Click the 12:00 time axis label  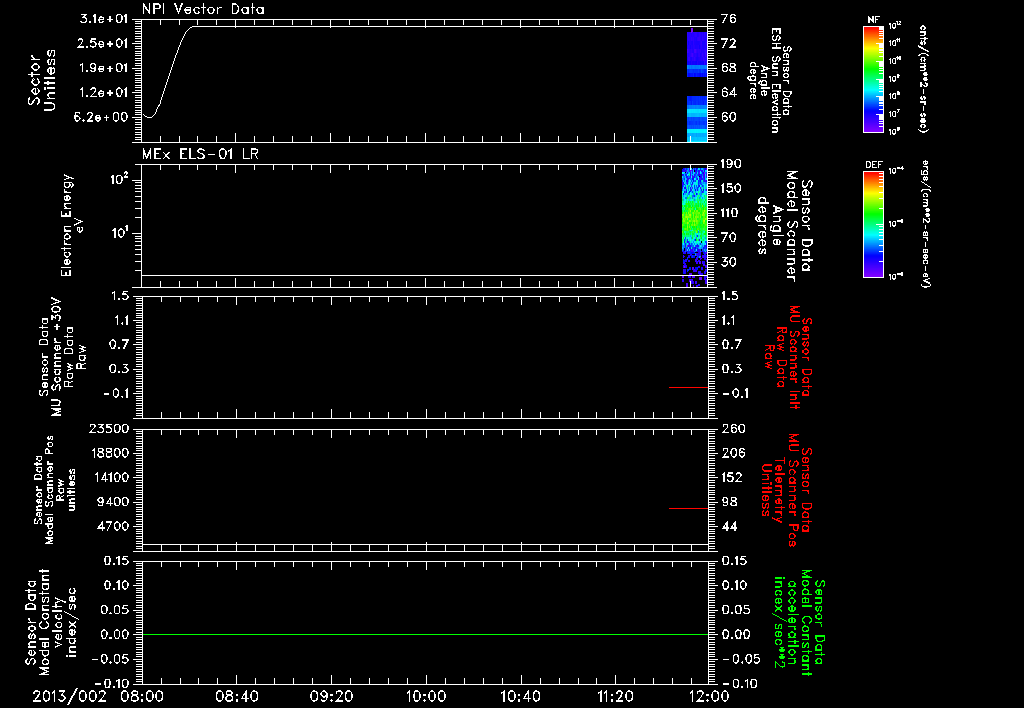tap(709, 696)
